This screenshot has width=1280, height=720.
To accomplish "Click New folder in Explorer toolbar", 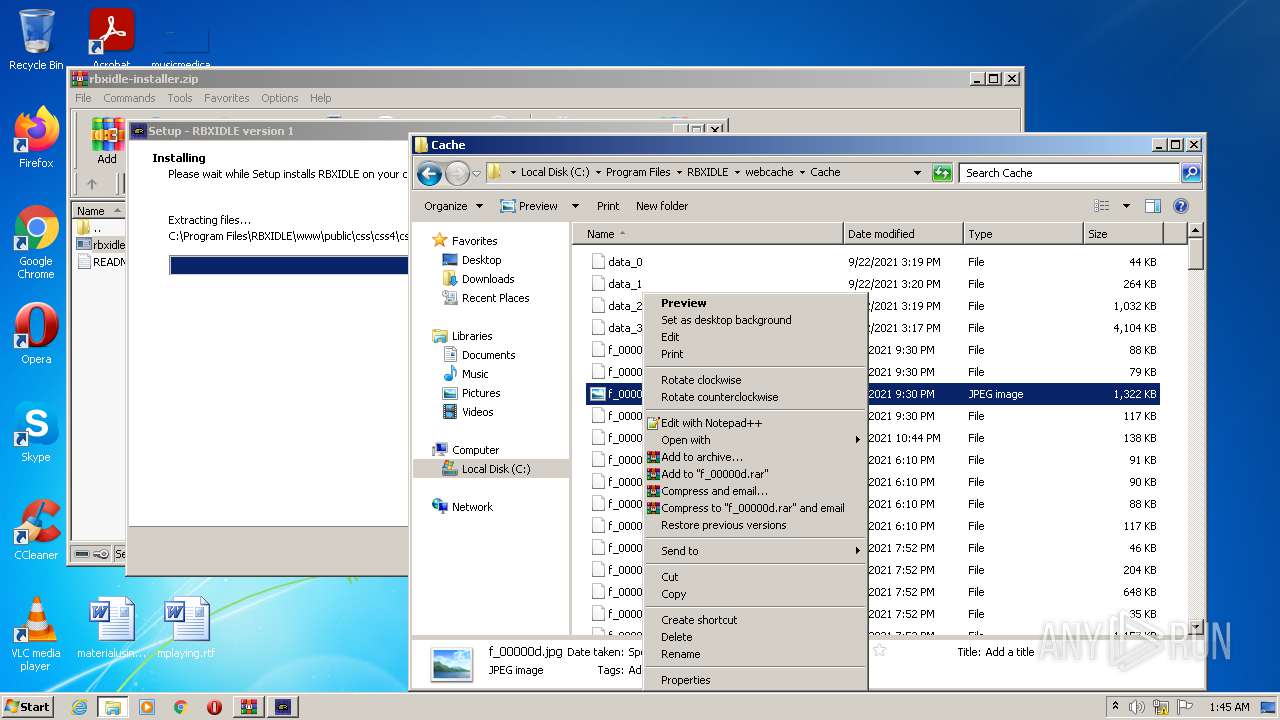I will [x=662, y=206].
